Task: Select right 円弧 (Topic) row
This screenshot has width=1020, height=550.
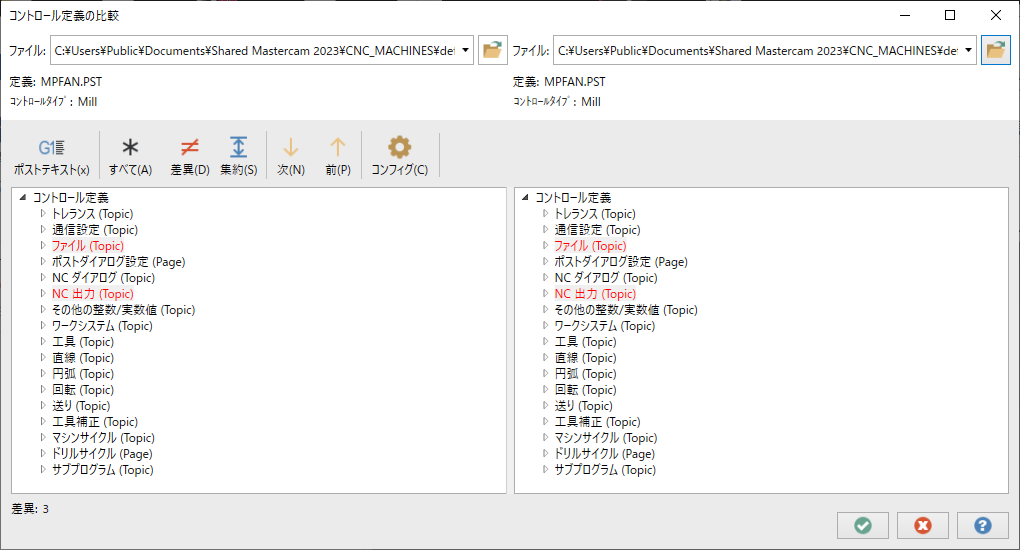Action: coord(585,374)
